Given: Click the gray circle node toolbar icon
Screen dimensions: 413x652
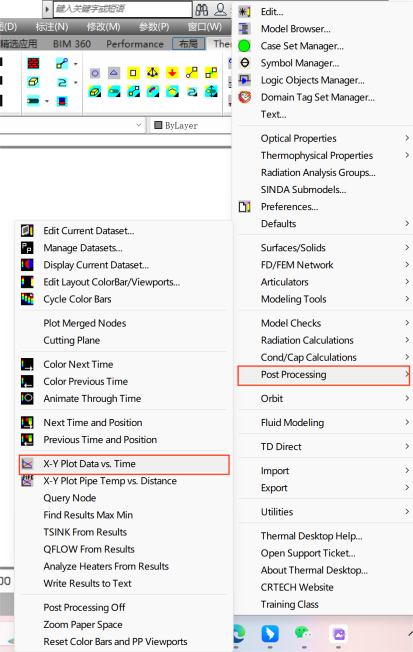Looking at the screenshot, I should [95, 74].
